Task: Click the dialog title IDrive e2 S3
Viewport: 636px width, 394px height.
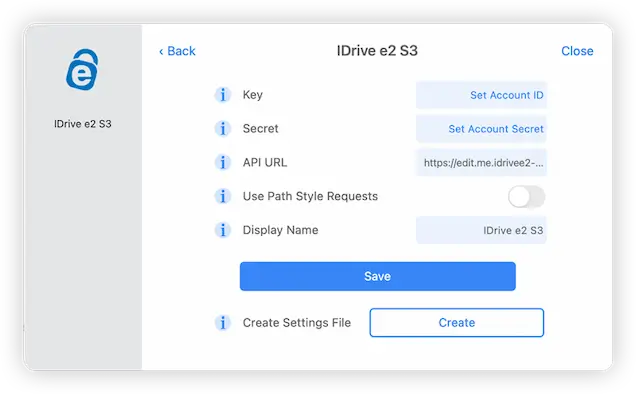Action: tap(377, 51)
